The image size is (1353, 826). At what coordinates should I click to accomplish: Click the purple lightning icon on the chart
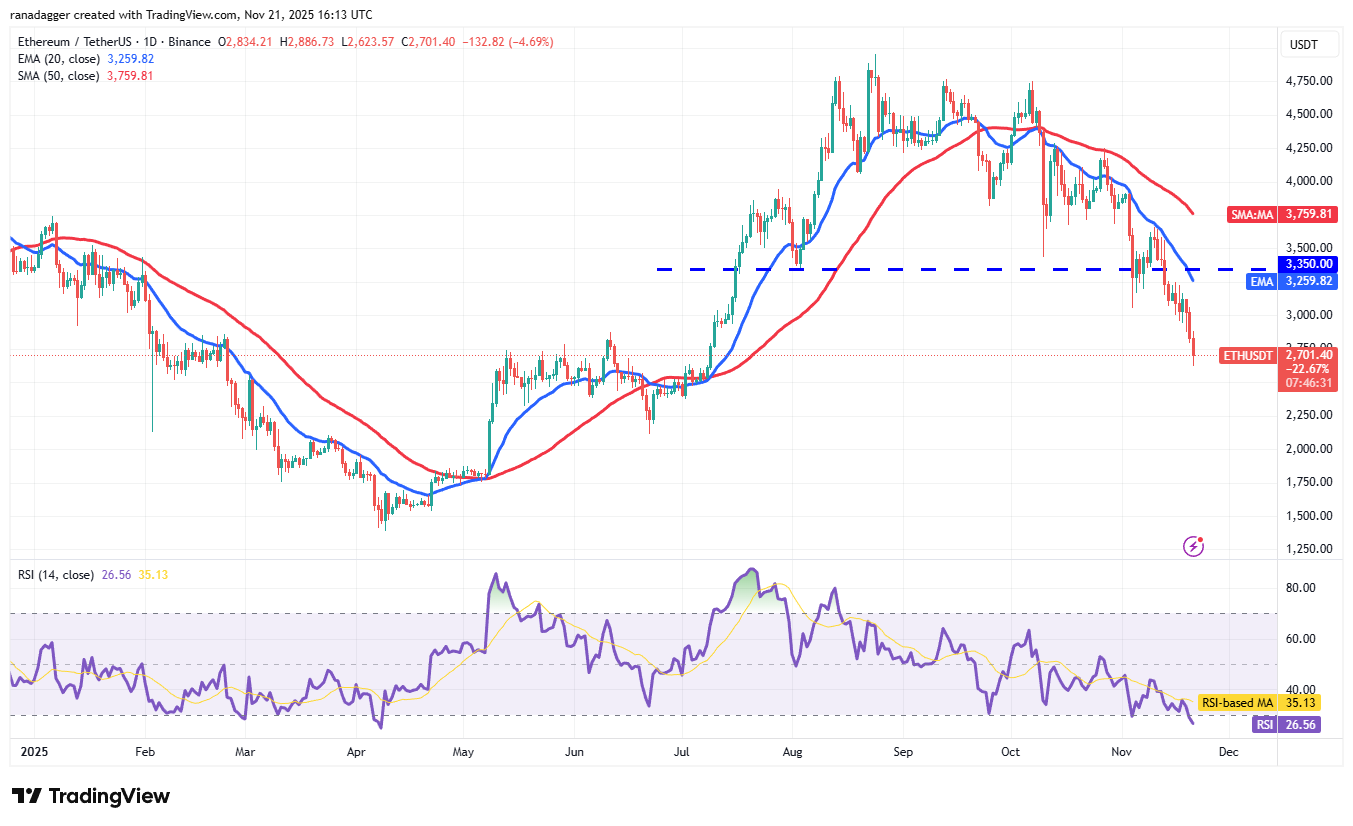pyautogui.click(x=1192, y=544)
